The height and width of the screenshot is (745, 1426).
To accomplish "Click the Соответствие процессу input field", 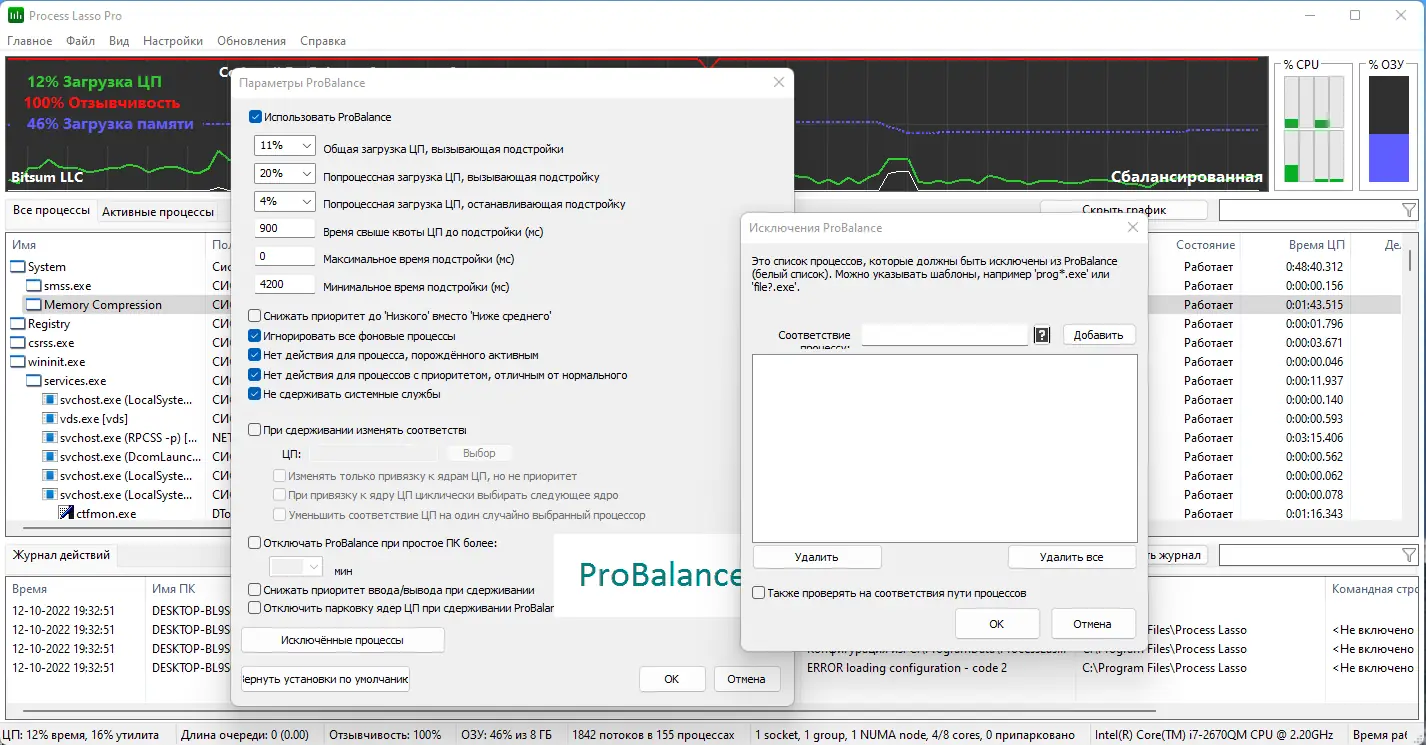I will 945,335.
